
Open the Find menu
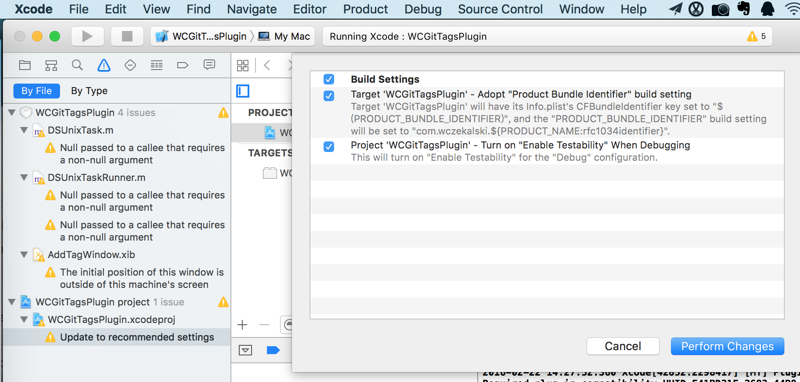[x=198, y=9]
